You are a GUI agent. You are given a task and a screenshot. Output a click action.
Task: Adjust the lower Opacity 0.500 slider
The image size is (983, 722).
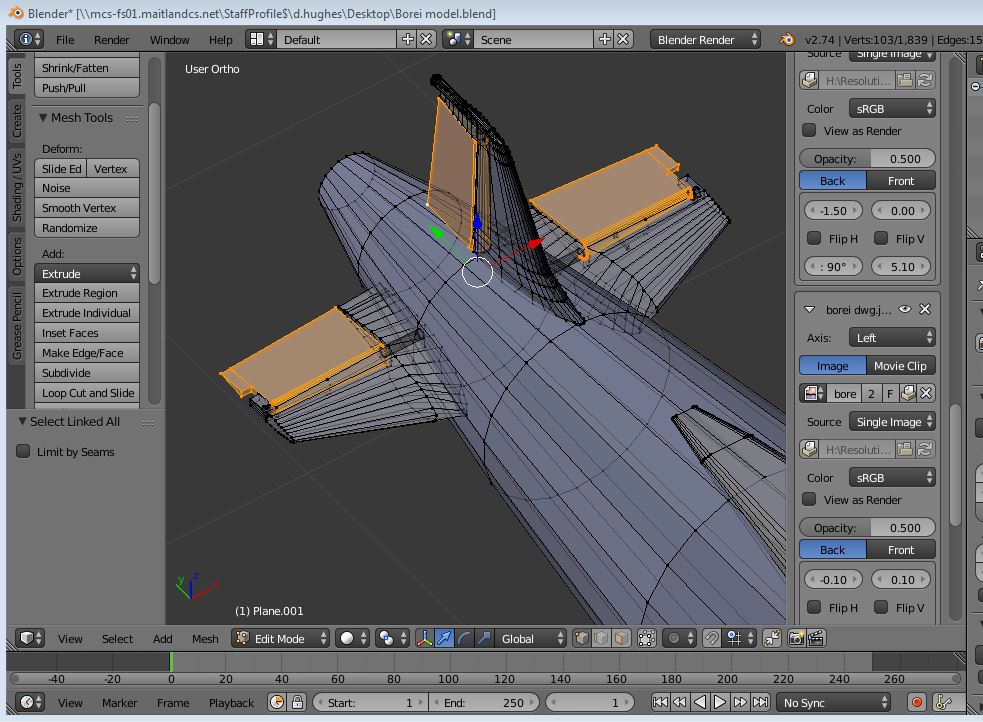(x=868, y=528)
